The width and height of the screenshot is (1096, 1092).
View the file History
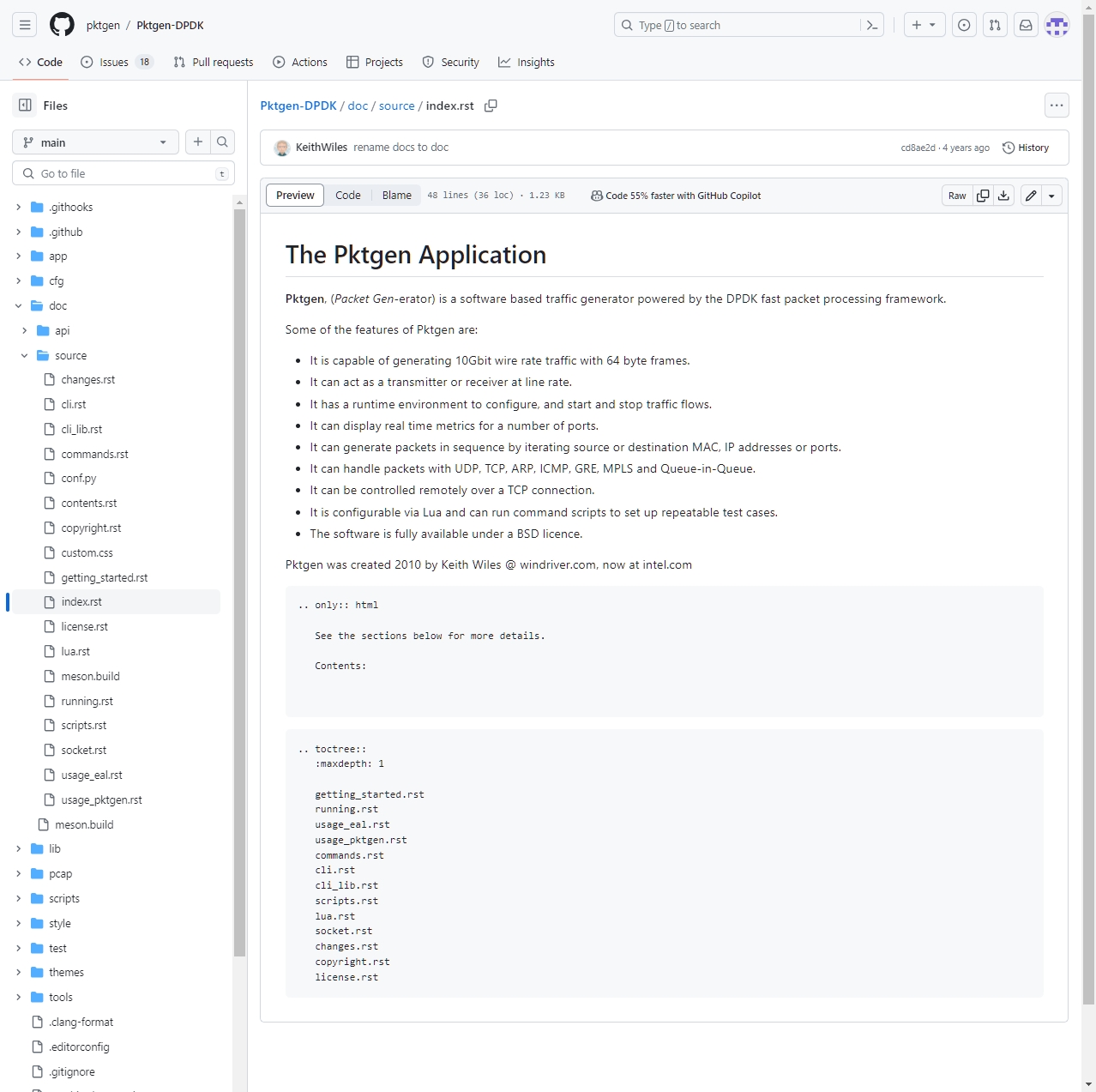(1026, 148)
